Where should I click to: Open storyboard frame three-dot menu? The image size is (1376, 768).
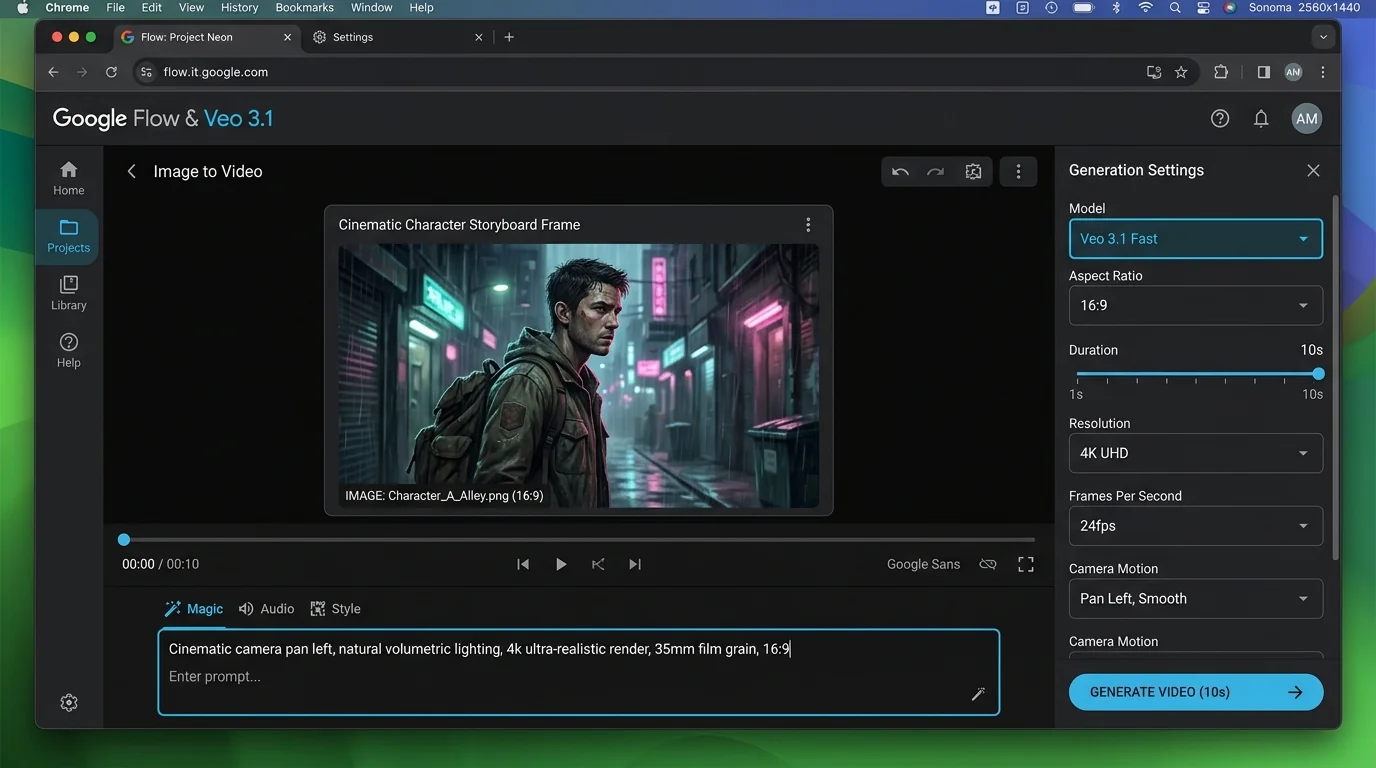(808, 225)
